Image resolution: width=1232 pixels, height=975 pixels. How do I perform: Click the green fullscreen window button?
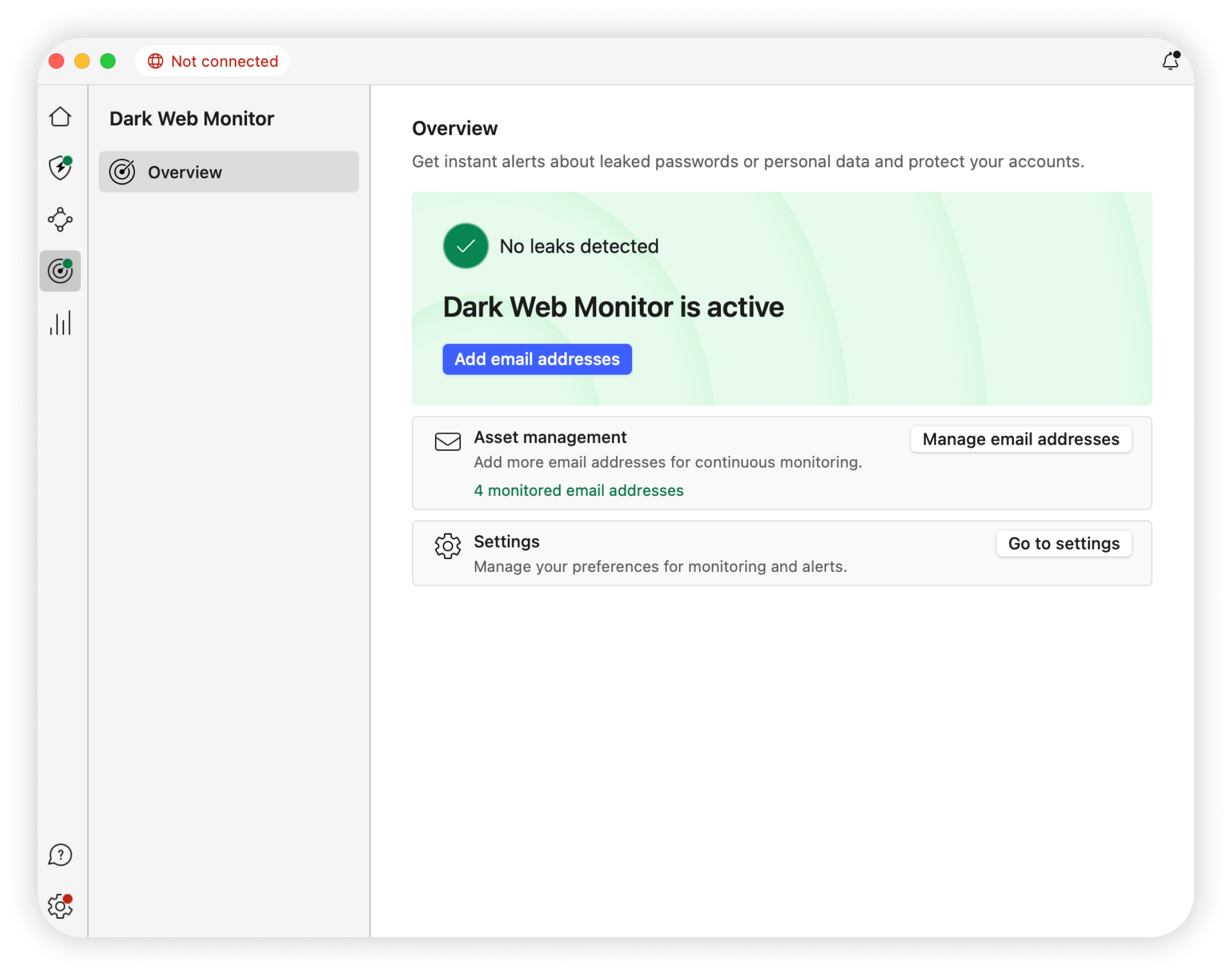[x=108, y=61]
